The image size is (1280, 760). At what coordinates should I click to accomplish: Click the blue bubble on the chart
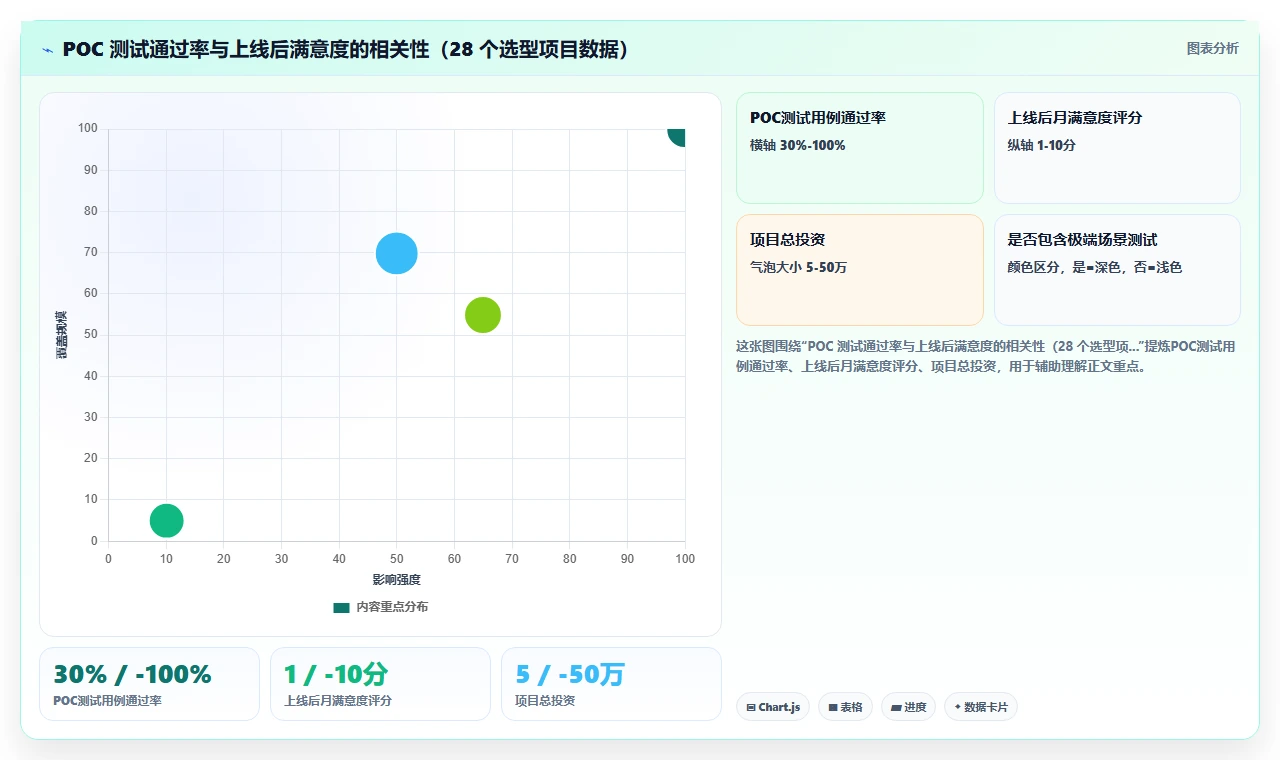point(397,253)
